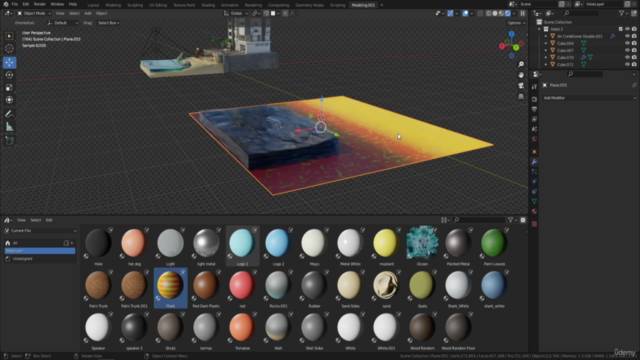
Task: Open the Output properties tab icon
Action: (534, 109)
